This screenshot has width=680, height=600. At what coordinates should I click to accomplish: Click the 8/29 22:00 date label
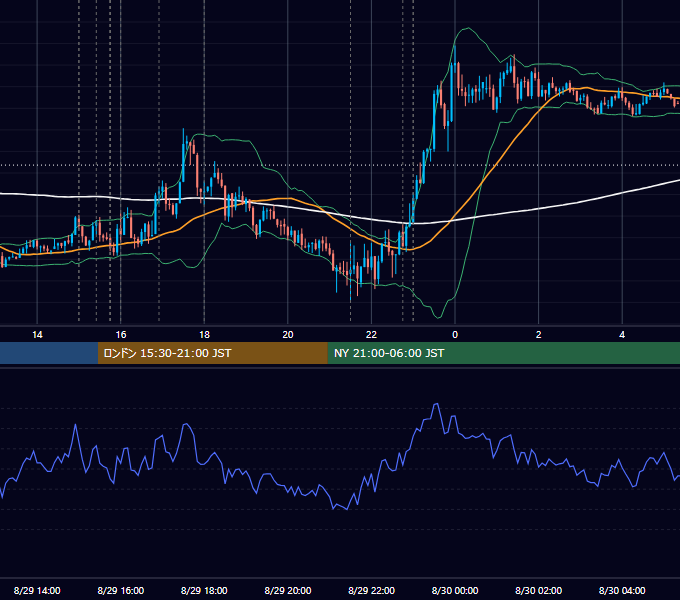pos(371,590)
